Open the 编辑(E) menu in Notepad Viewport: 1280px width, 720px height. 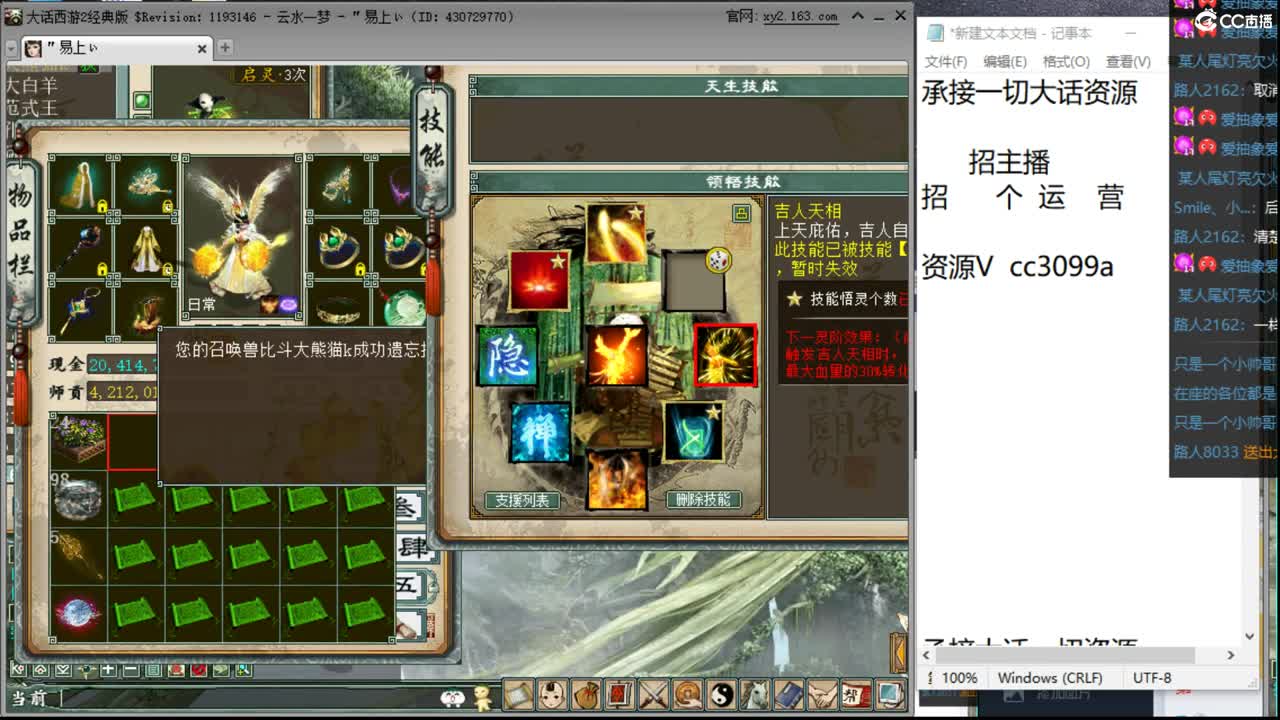click(x=1005, y=62)
